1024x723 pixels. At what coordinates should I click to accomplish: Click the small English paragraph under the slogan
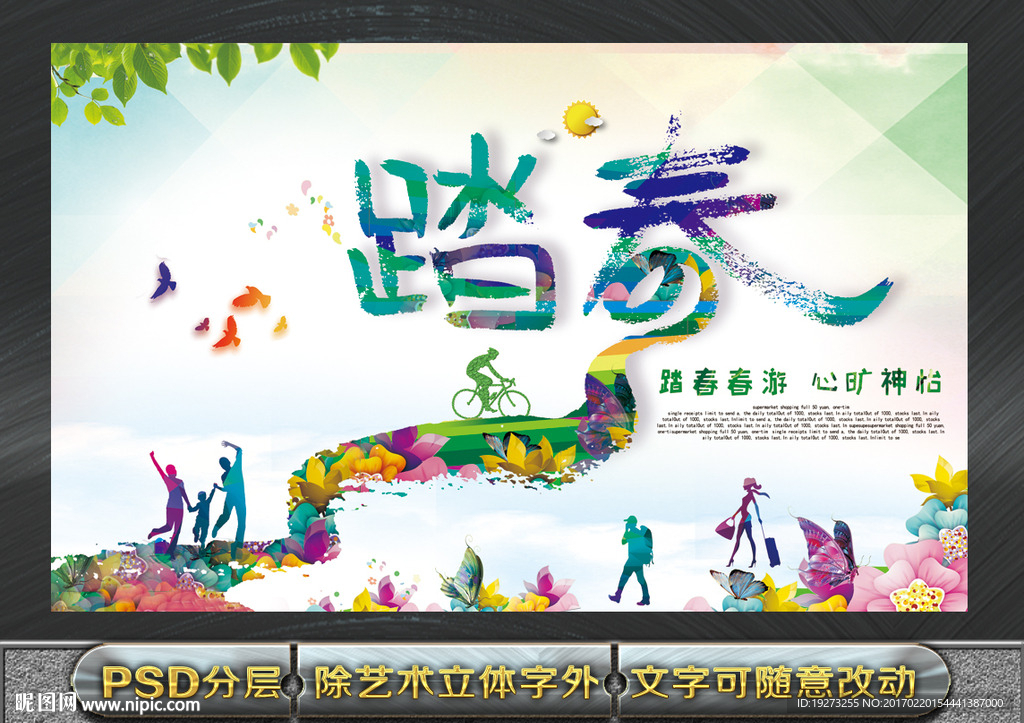click(801, 423)
